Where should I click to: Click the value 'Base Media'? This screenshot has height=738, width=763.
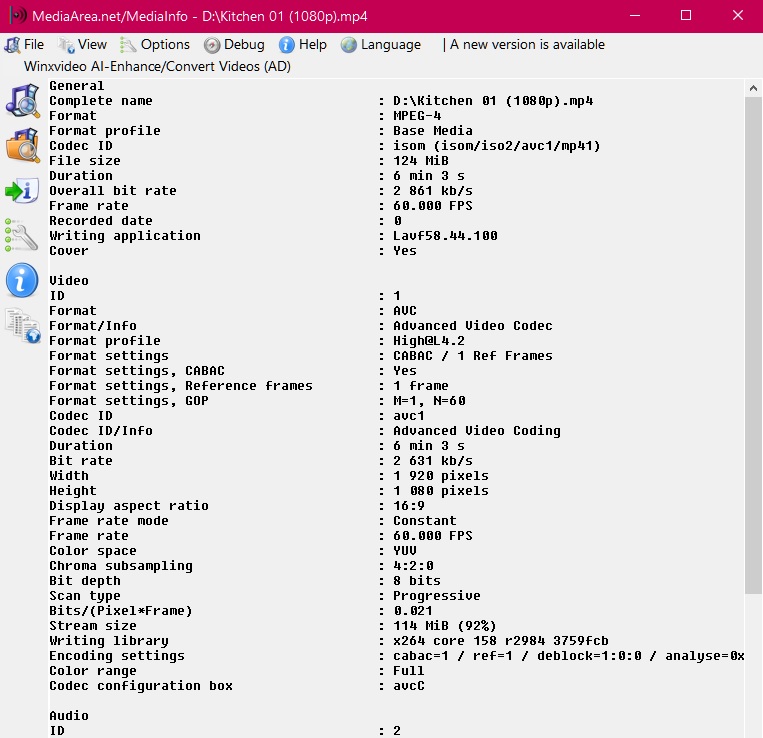(x=433, y=131)
